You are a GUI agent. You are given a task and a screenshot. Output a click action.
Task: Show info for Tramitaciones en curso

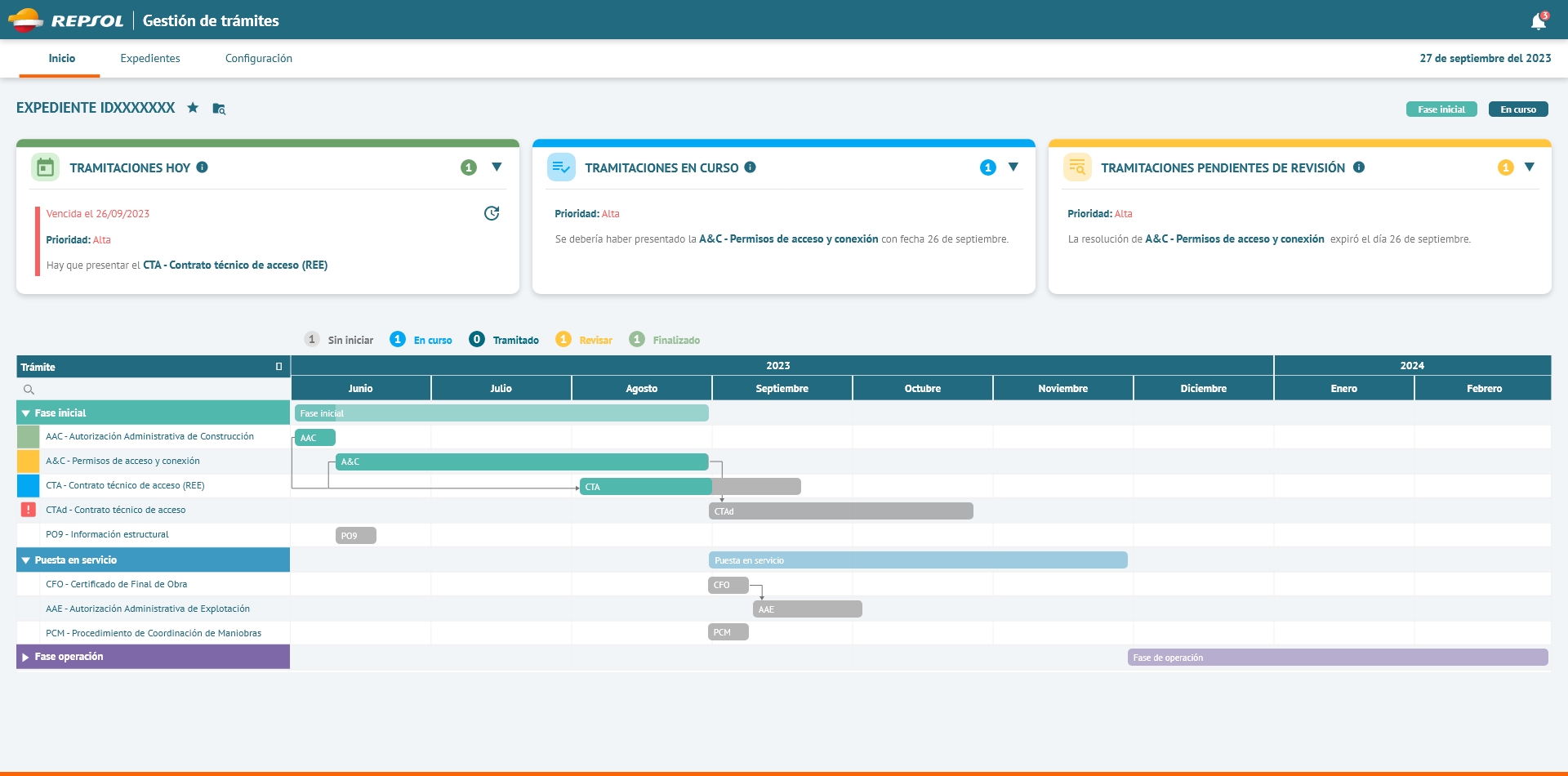click(750, 167)
